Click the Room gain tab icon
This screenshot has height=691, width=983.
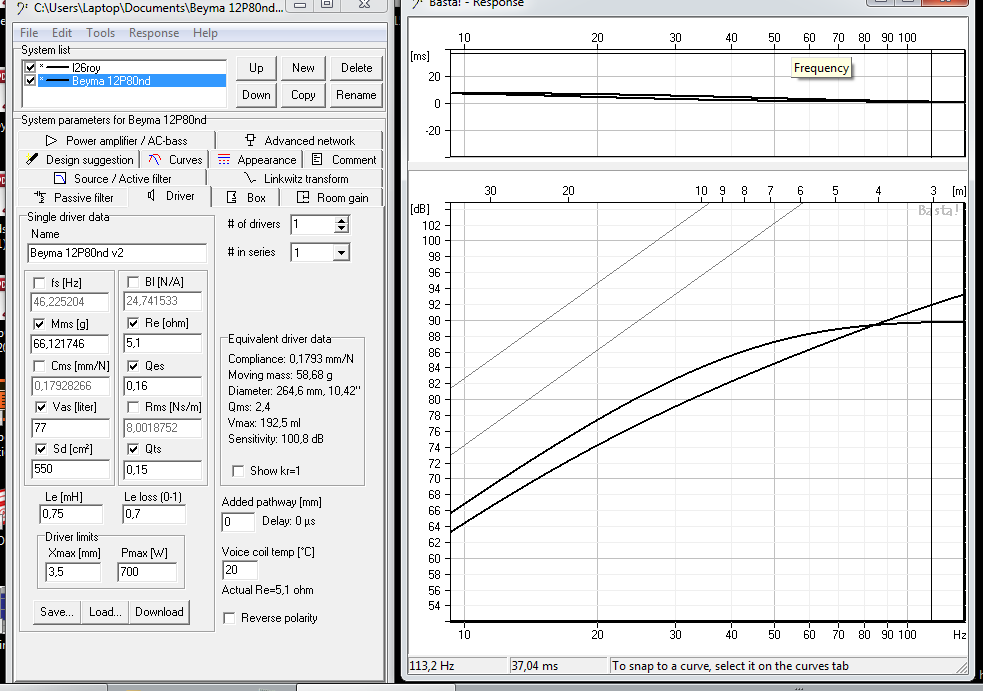point(301,198)
